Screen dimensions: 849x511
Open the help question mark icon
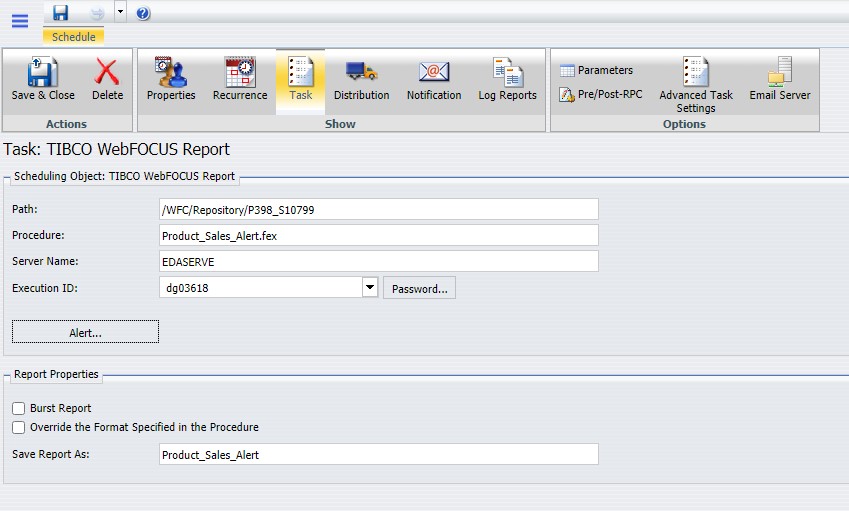[143, 13]
